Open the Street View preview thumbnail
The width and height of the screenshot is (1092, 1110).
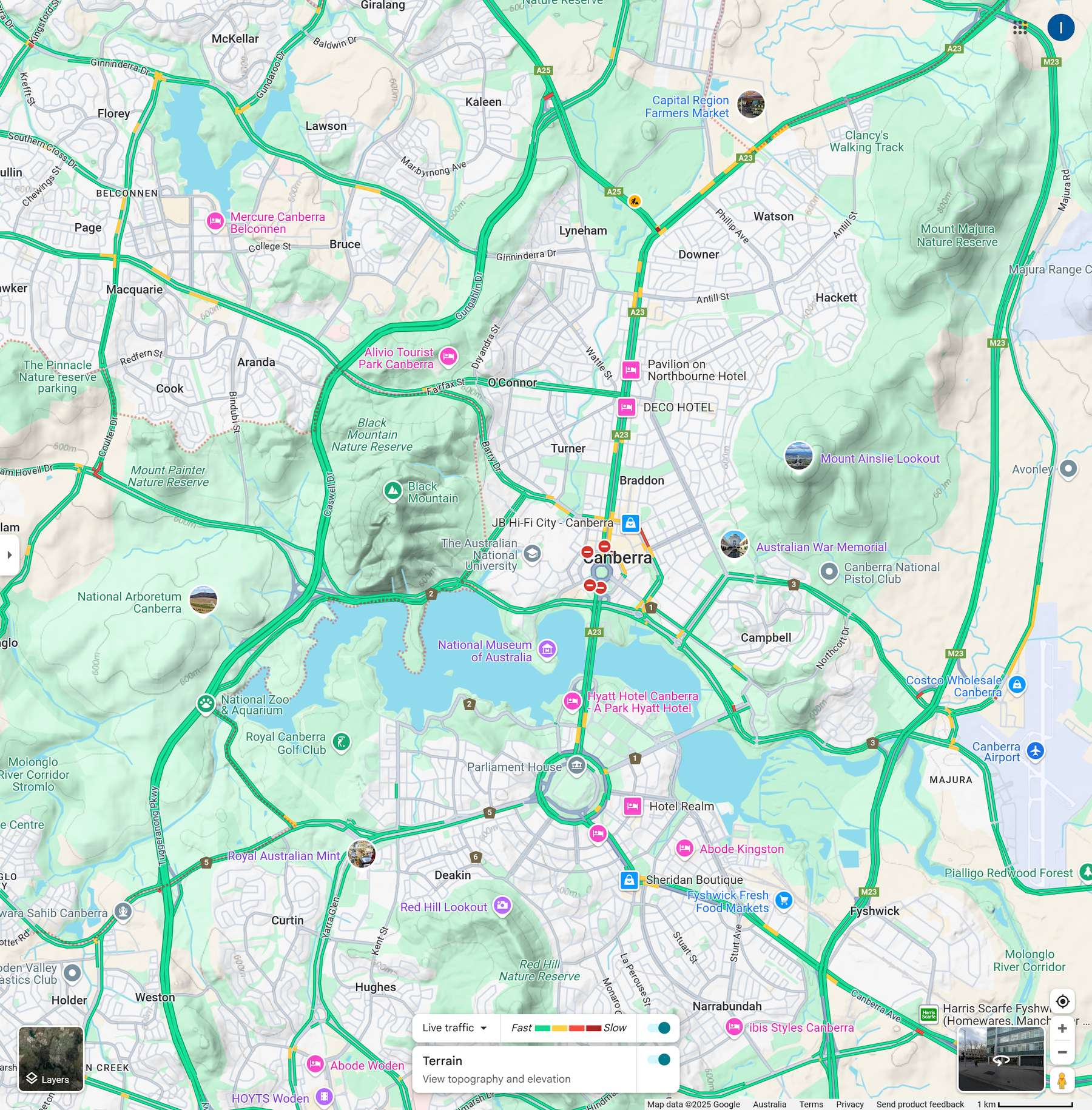point(1001,1059)
